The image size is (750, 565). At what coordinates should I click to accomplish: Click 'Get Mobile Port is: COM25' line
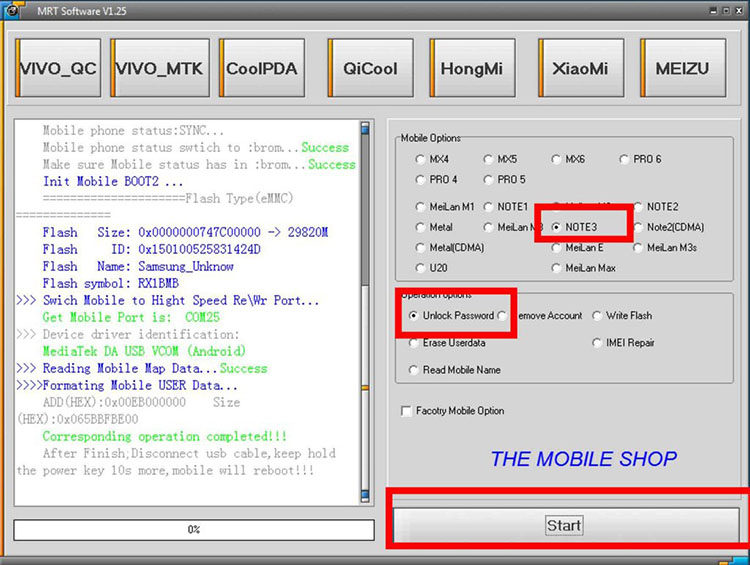click(x=131, y=317)
